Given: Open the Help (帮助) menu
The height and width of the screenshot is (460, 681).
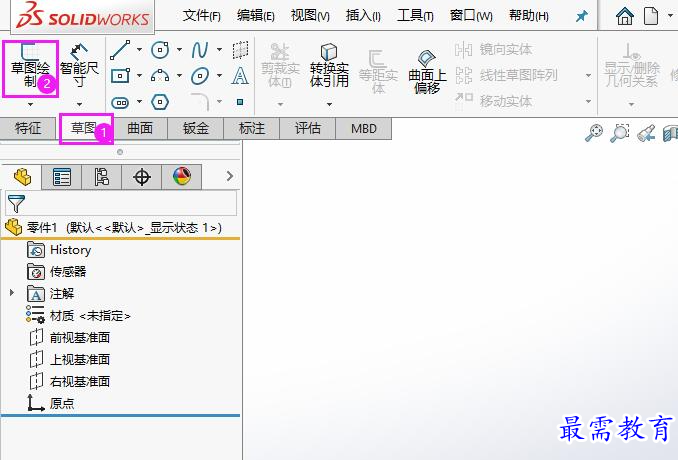Looking at the screenshot, I should click(x=529, y=17).
